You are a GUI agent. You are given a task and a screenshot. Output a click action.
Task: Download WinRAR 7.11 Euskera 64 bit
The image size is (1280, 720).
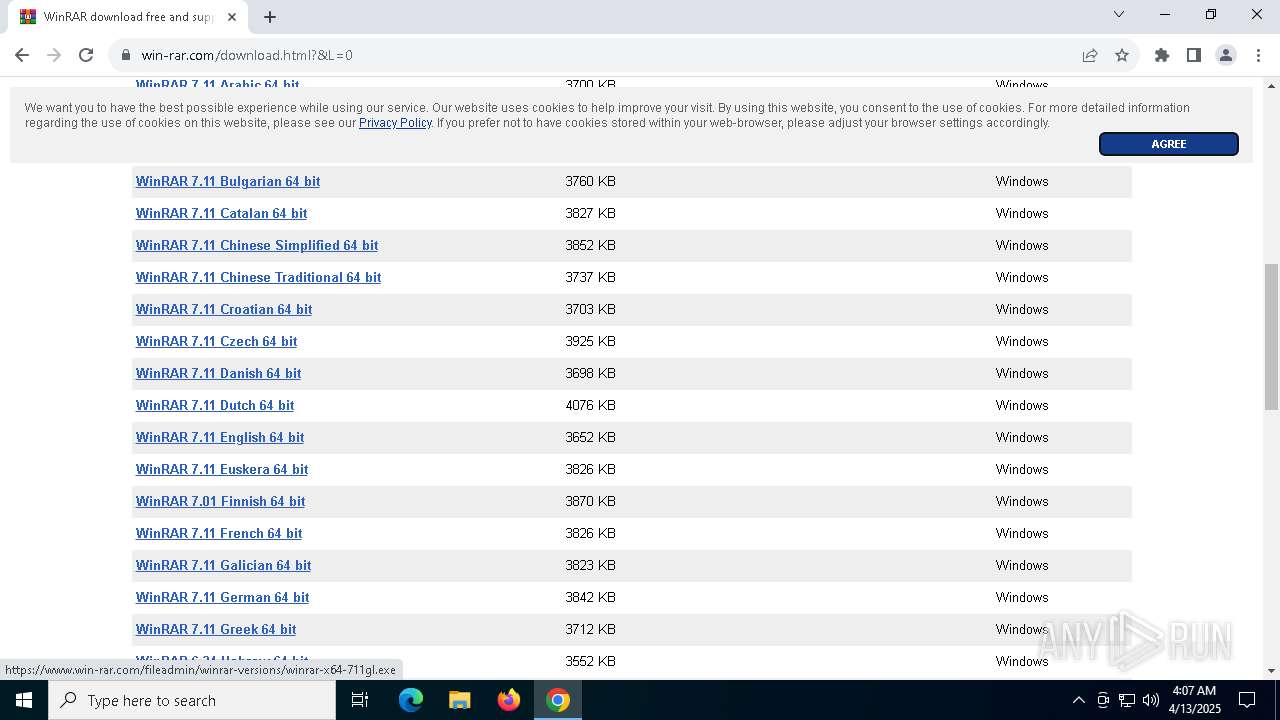[222, 469]
